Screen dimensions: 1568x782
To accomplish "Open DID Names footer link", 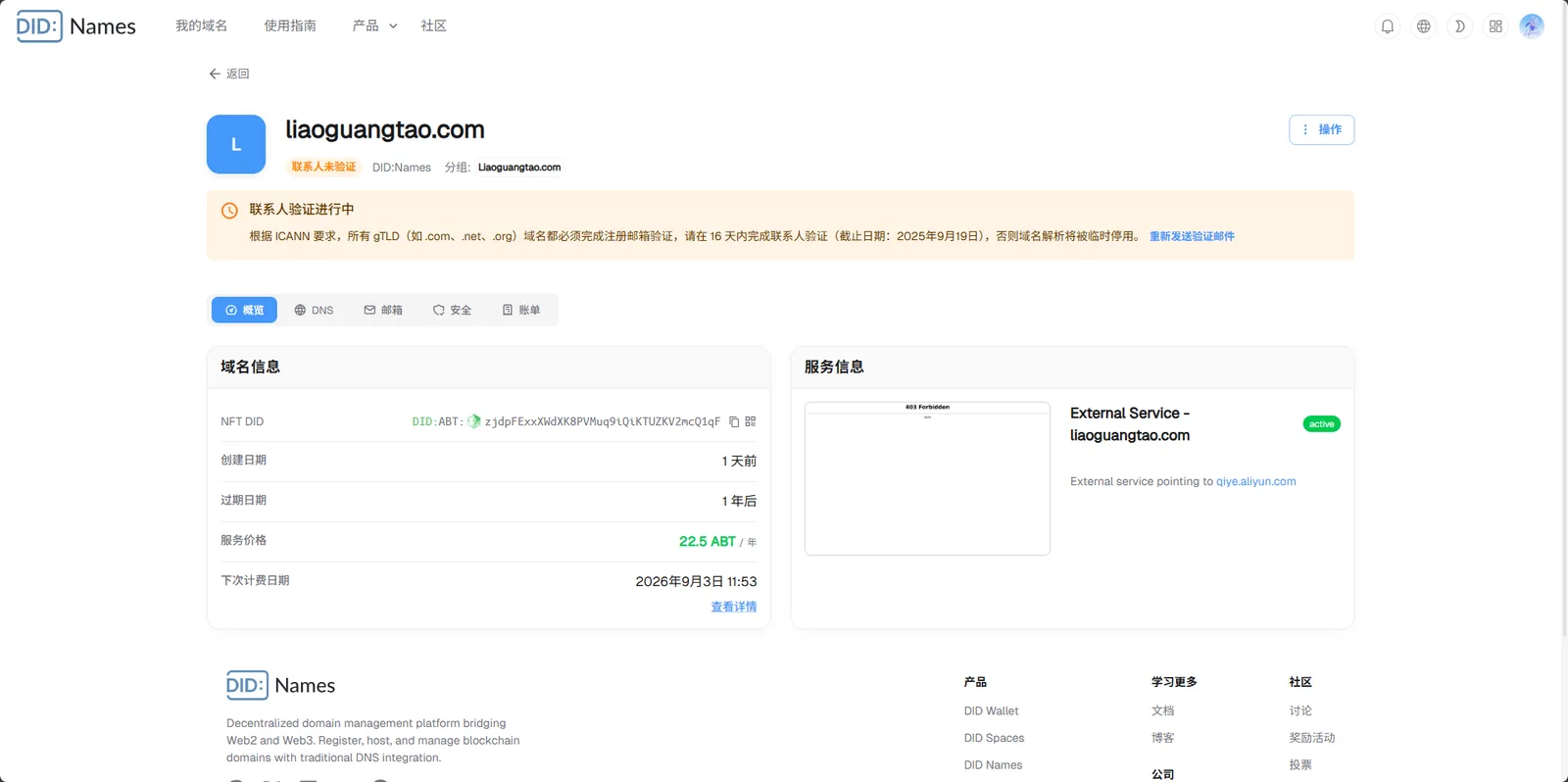I will (x=993, y=765).
